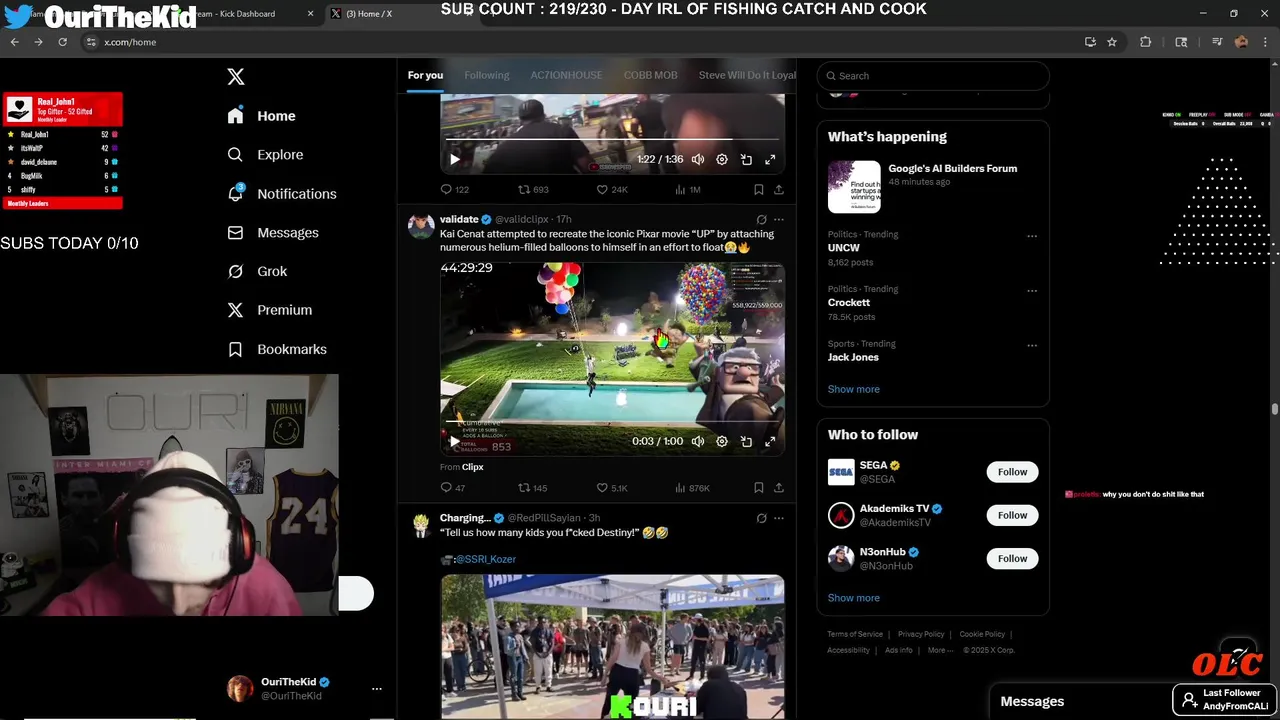Open Explore from the sidebar
The image size is (1280, 720).
[265, 155]
